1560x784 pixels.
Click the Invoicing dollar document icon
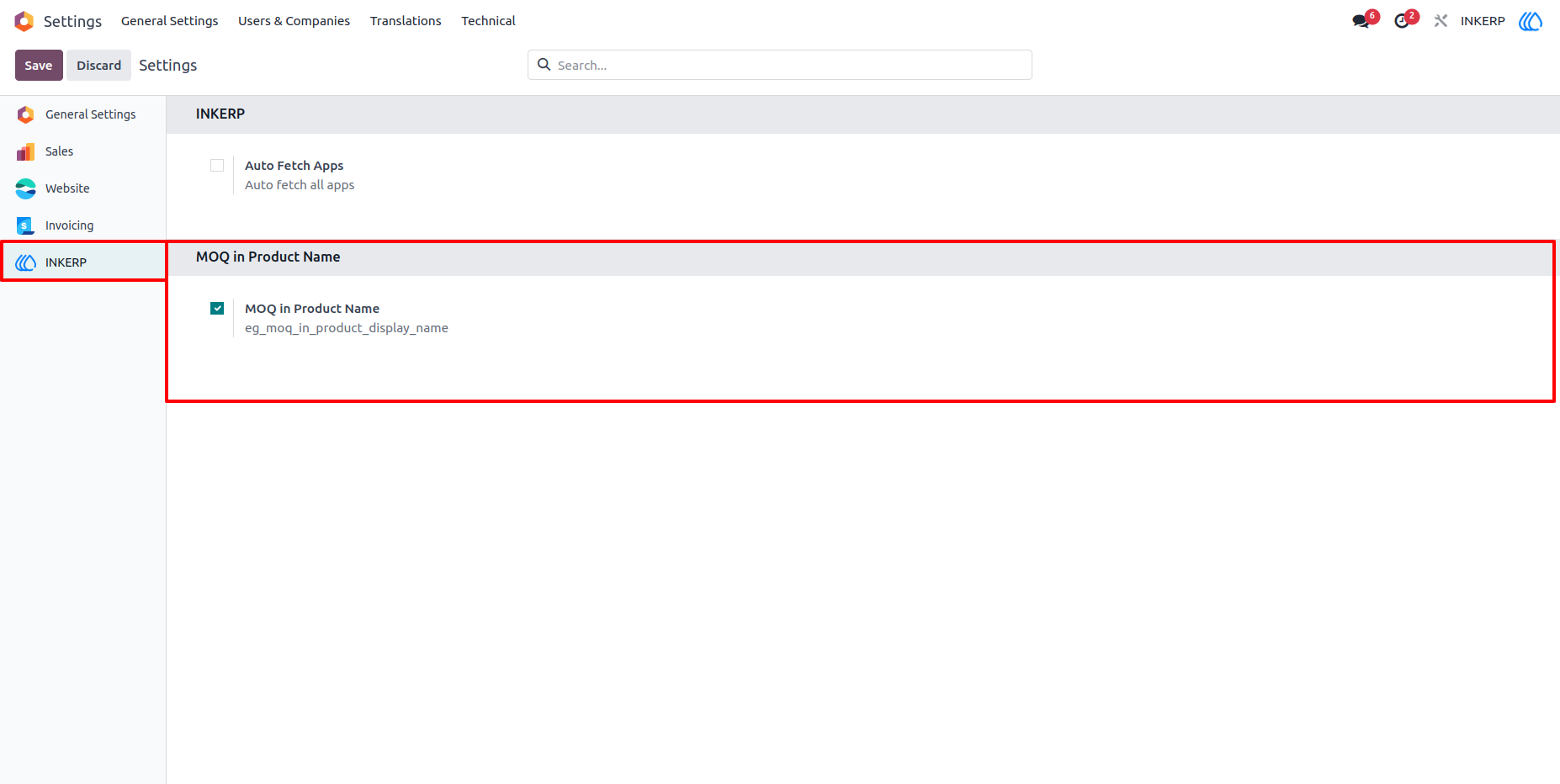(x=26, y=225)
